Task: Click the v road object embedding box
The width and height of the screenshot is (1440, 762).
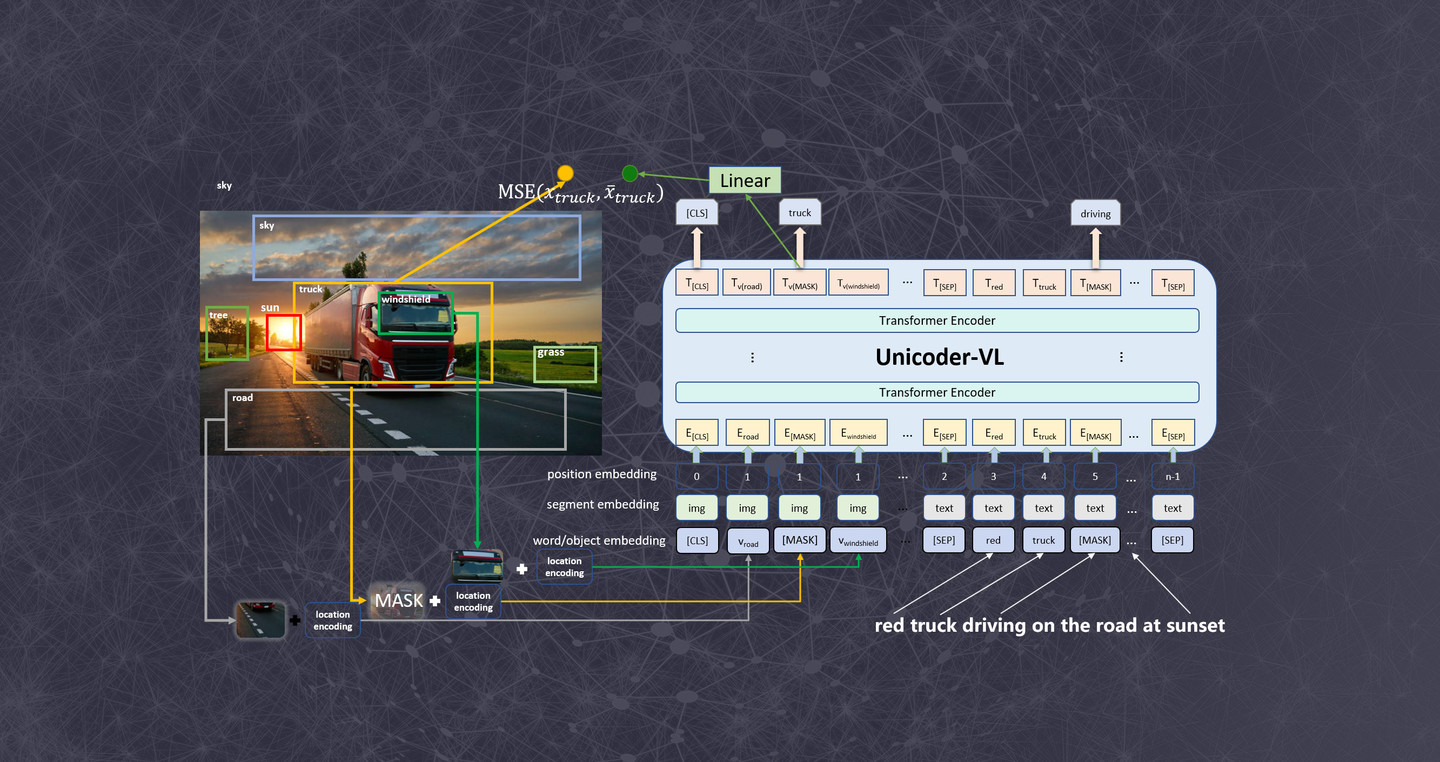Action: (x=748, y=542)
